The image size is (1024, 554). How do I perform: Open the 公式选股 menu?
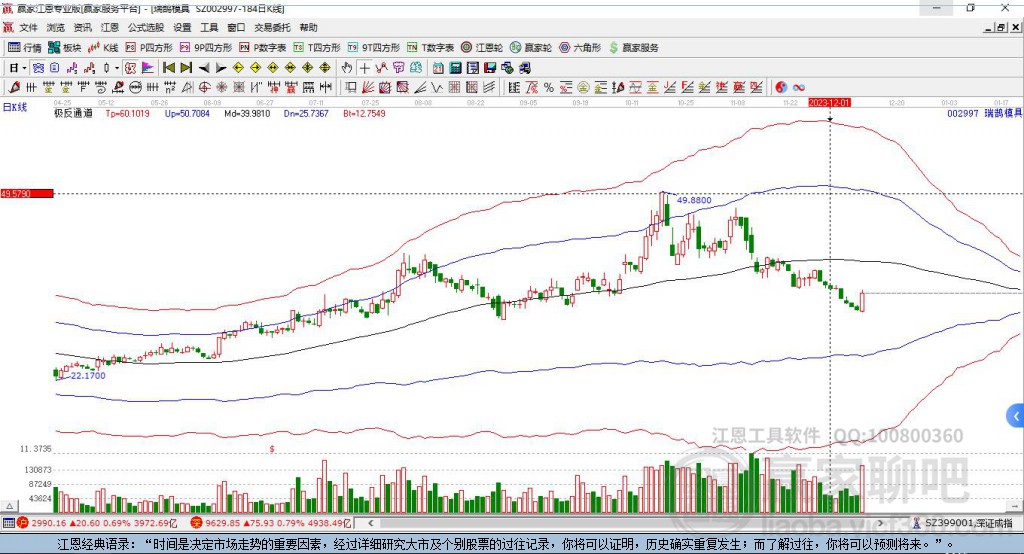(146, 27)
